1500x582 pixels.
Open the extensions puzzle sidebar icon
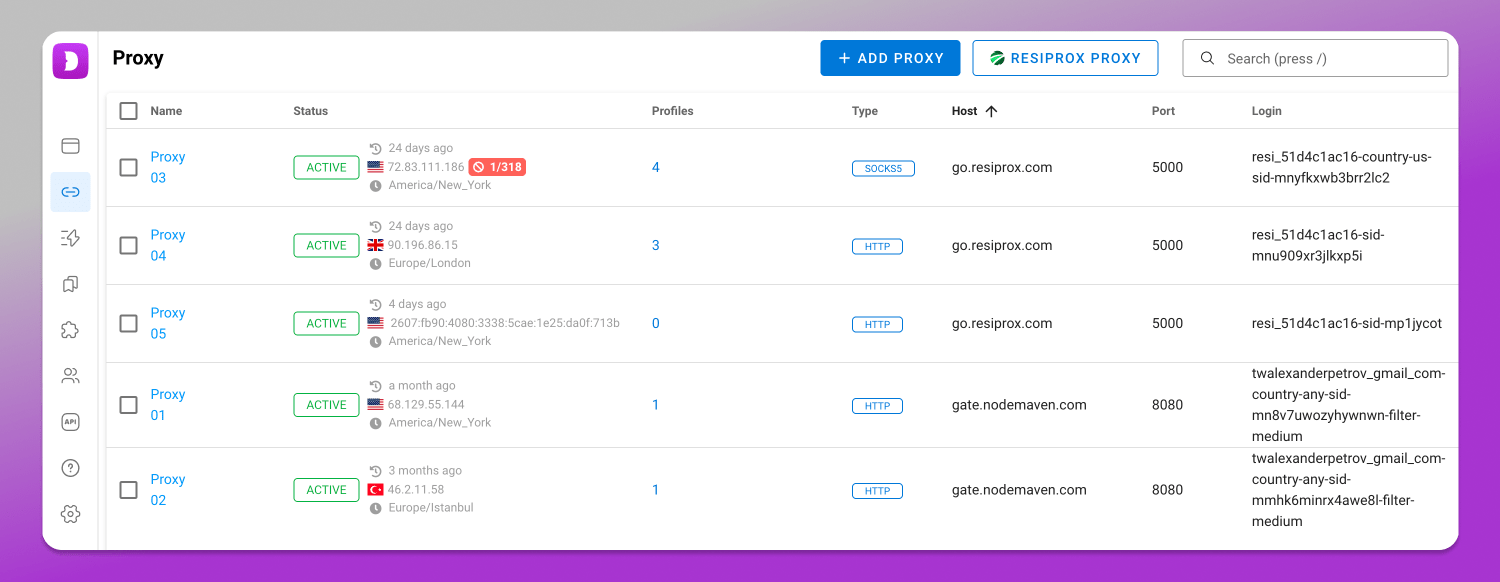[x=70, y=330]
